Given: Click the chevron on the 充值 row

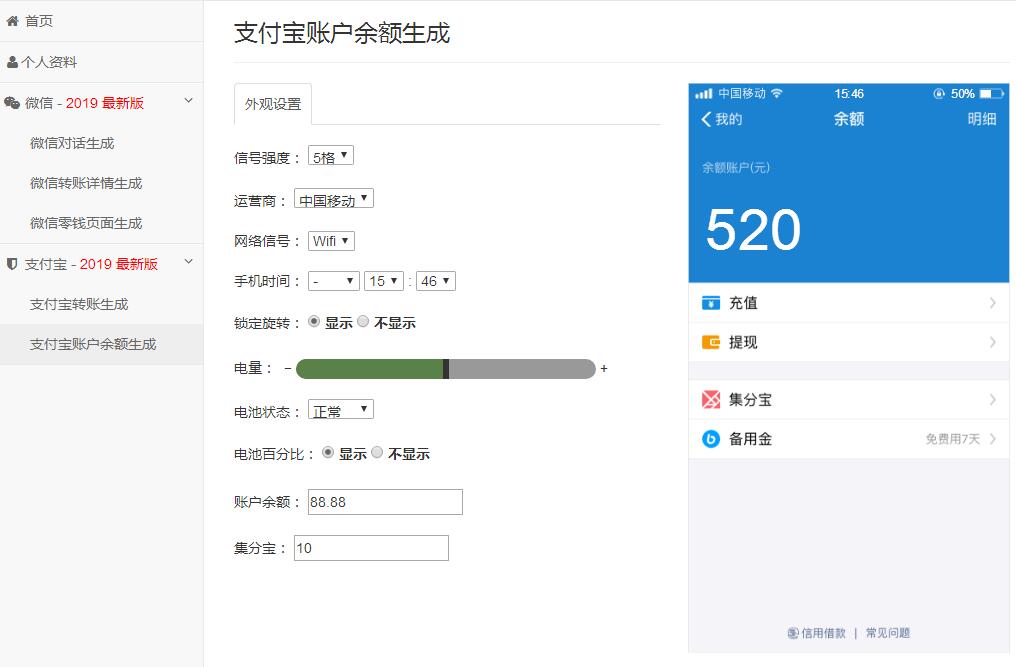Looking at the screenshot, I should 993,303.
